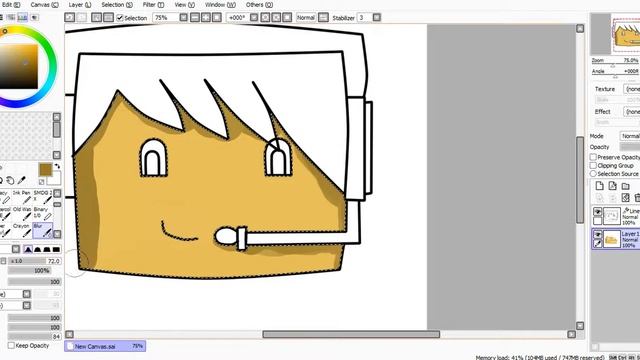This screenshot has height=360, width=640.
Task: Click the zoom in plus button
Action: 206,18
